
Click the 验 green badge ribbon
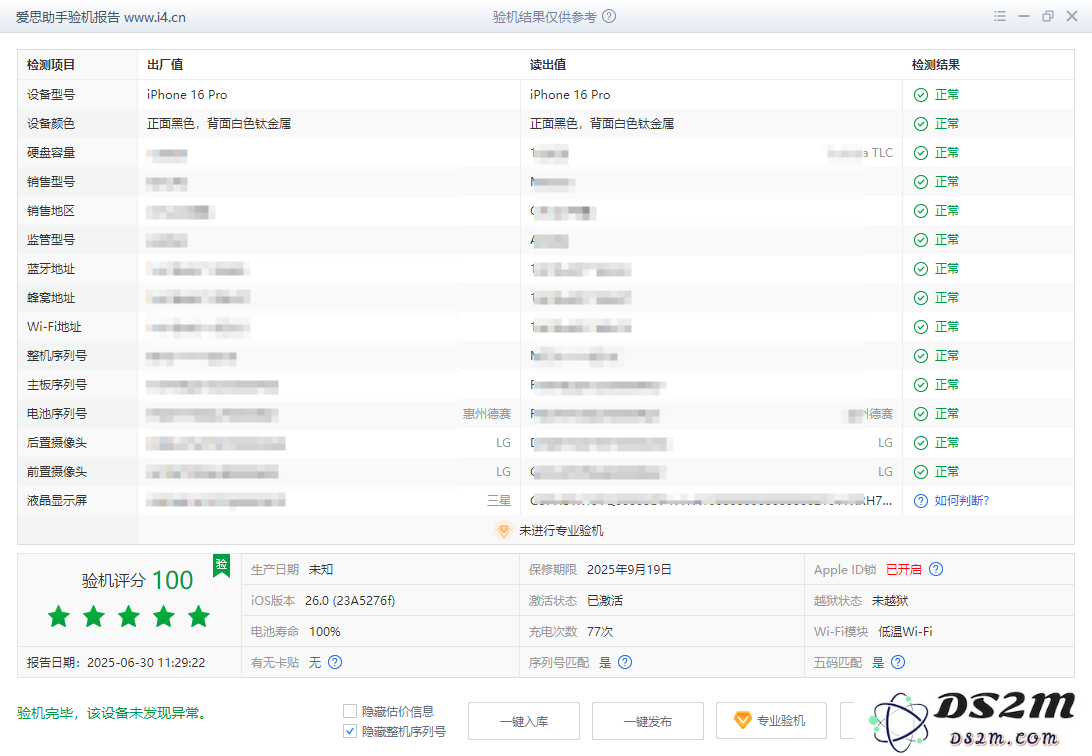(x=221, y=565)
